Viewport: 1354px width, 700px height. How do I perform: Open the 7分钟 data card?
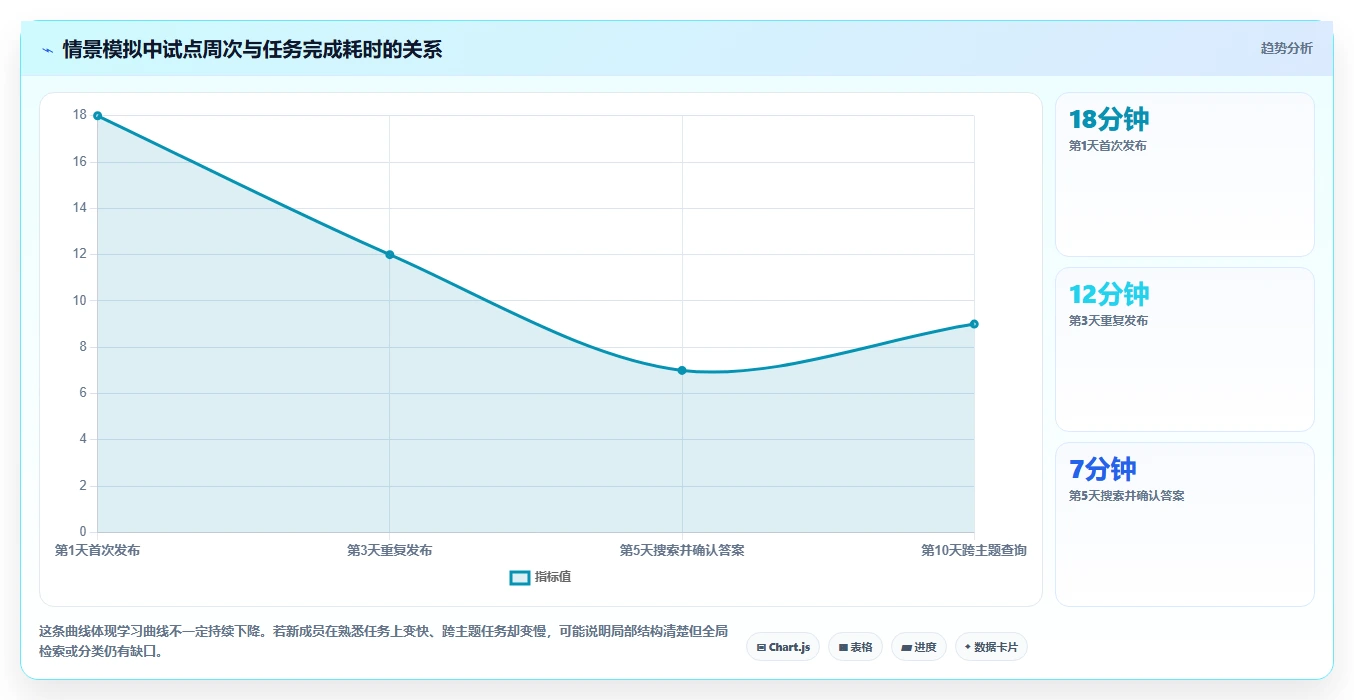click(x=1184, y=525)
